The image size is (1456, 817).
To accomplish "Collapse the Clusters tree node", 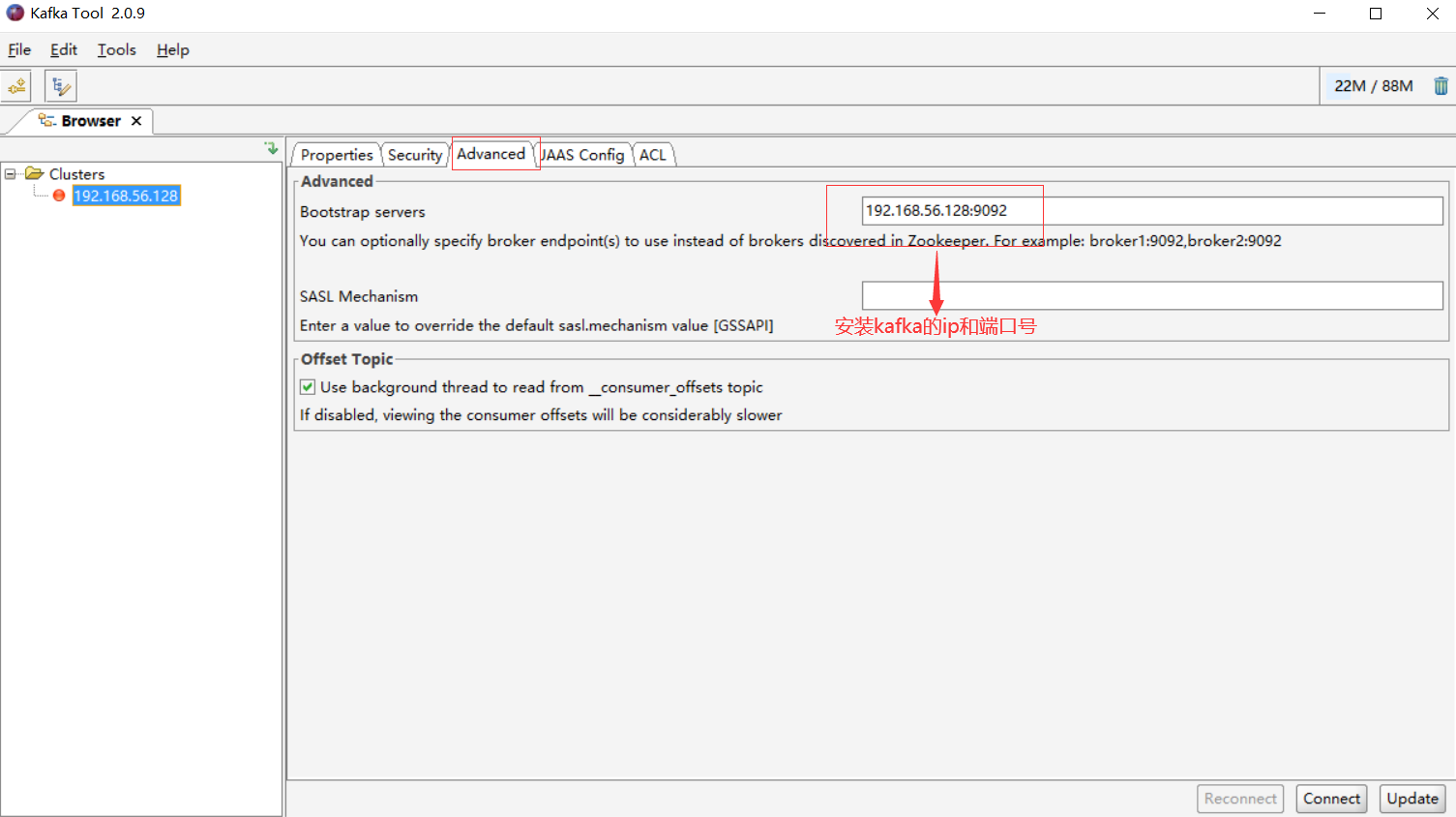I will (x=11, y=174).
